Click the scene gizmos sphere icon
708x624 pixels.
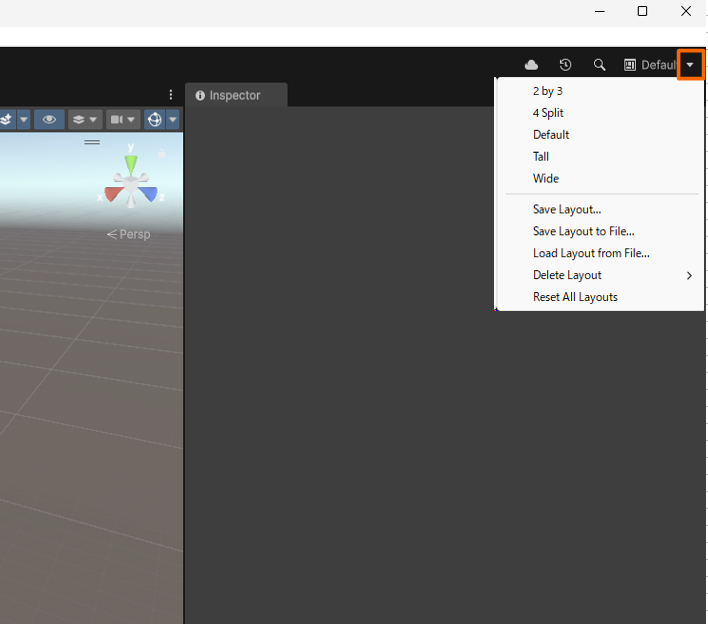coord(154,120)
